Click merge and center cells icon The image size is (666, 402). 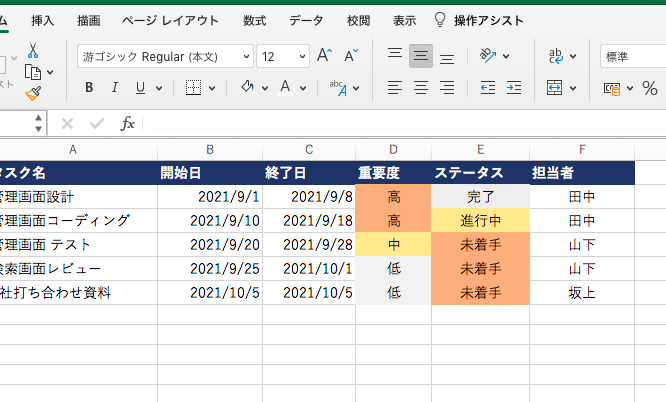555,88
